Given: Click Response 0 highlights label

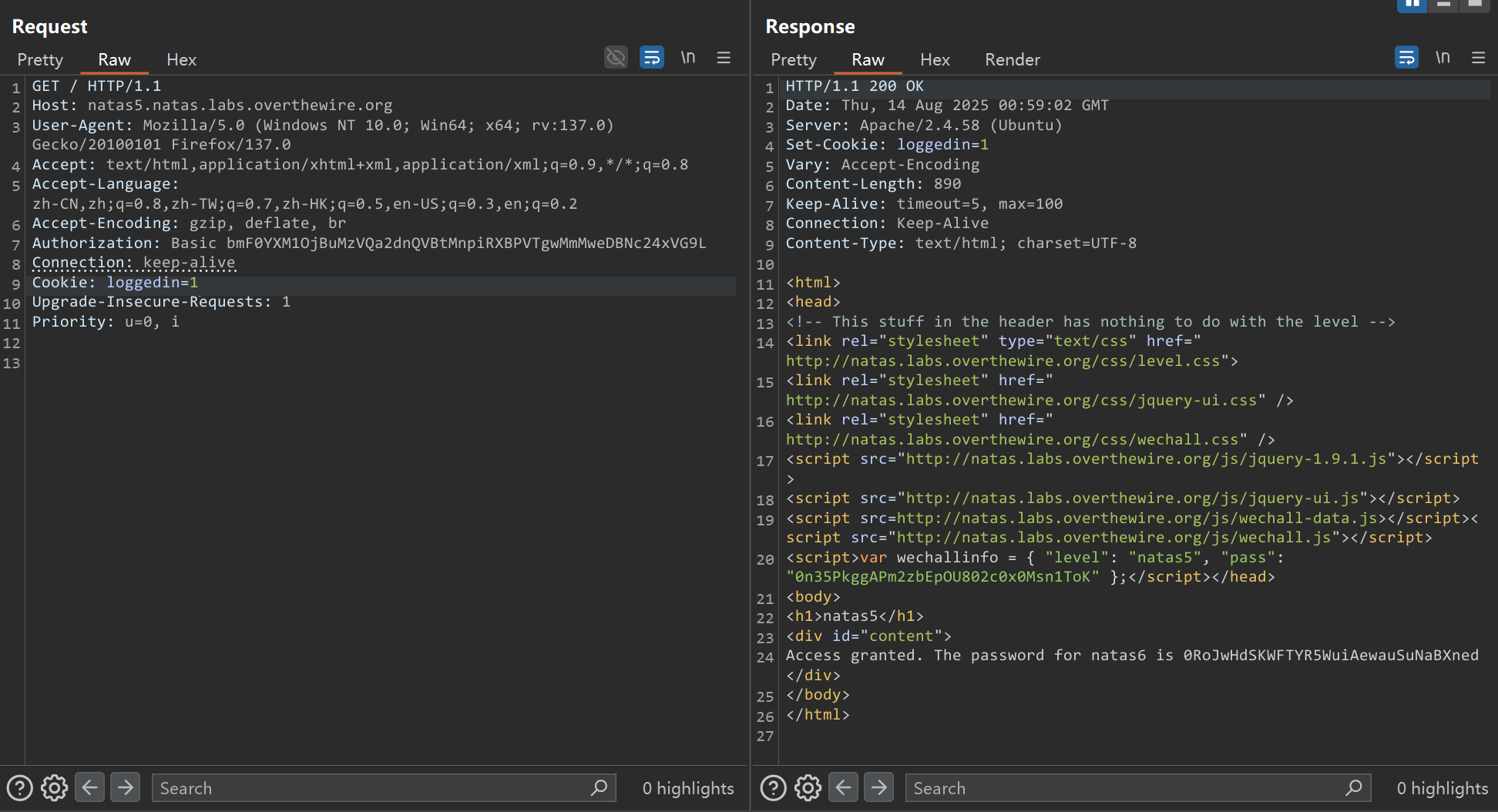Looking at the screenshot, I should pos(1443,788).
